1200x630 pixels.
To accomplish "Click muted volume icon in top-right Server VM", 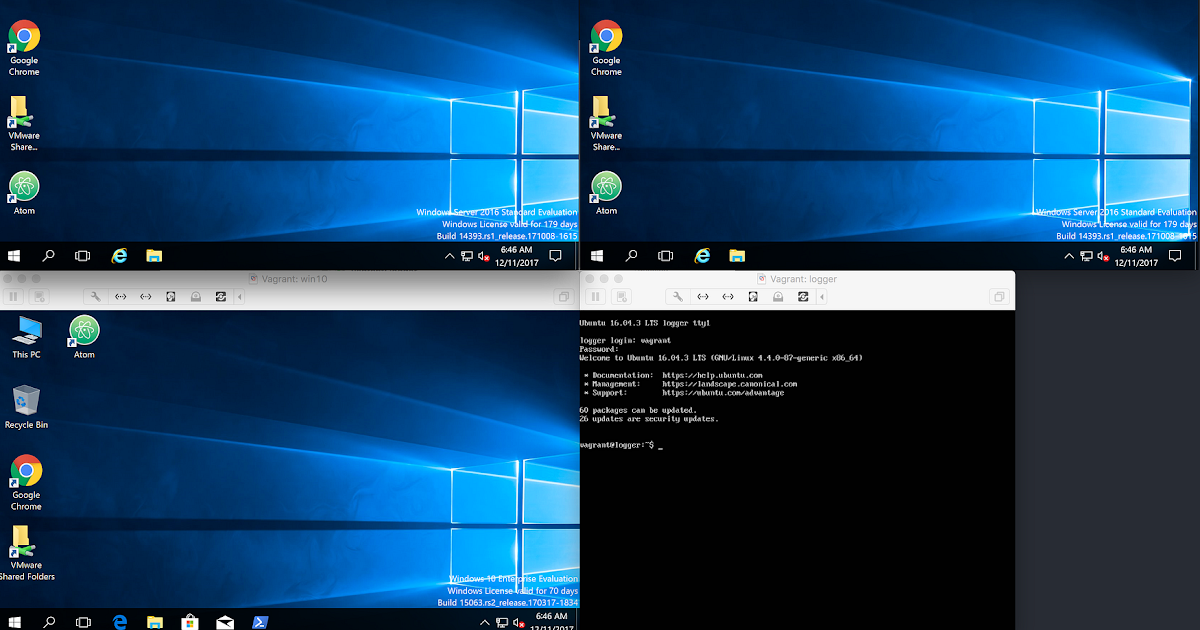I will pos(1104,257).
